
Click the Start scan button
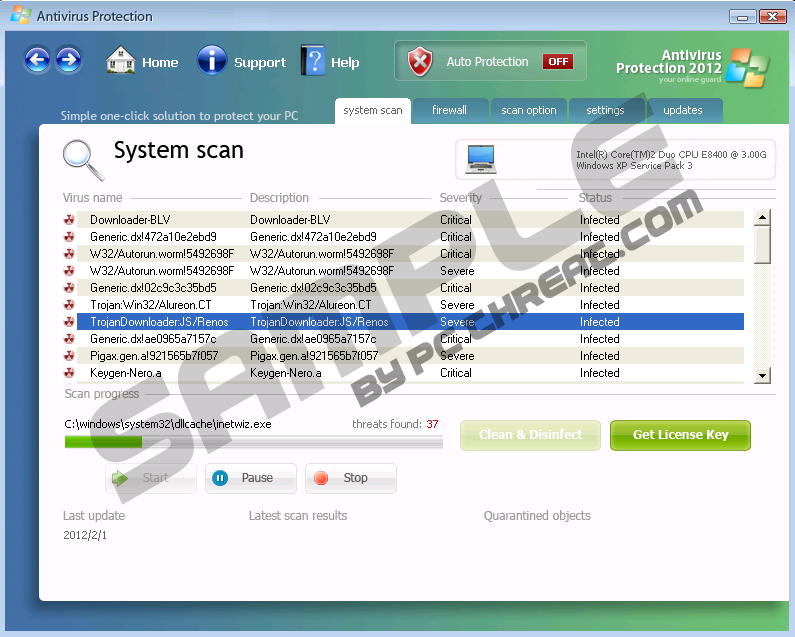pos(151,478)
